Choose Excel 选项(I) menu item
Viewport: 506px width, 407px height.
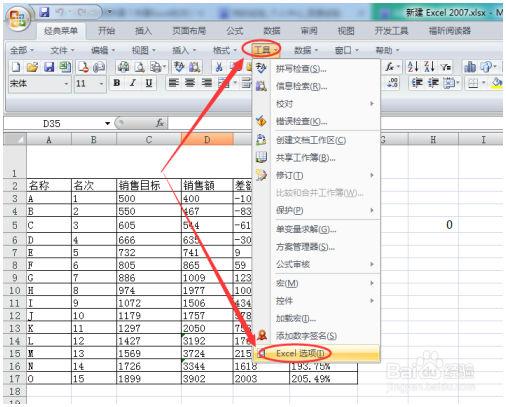tap(316, 353)
